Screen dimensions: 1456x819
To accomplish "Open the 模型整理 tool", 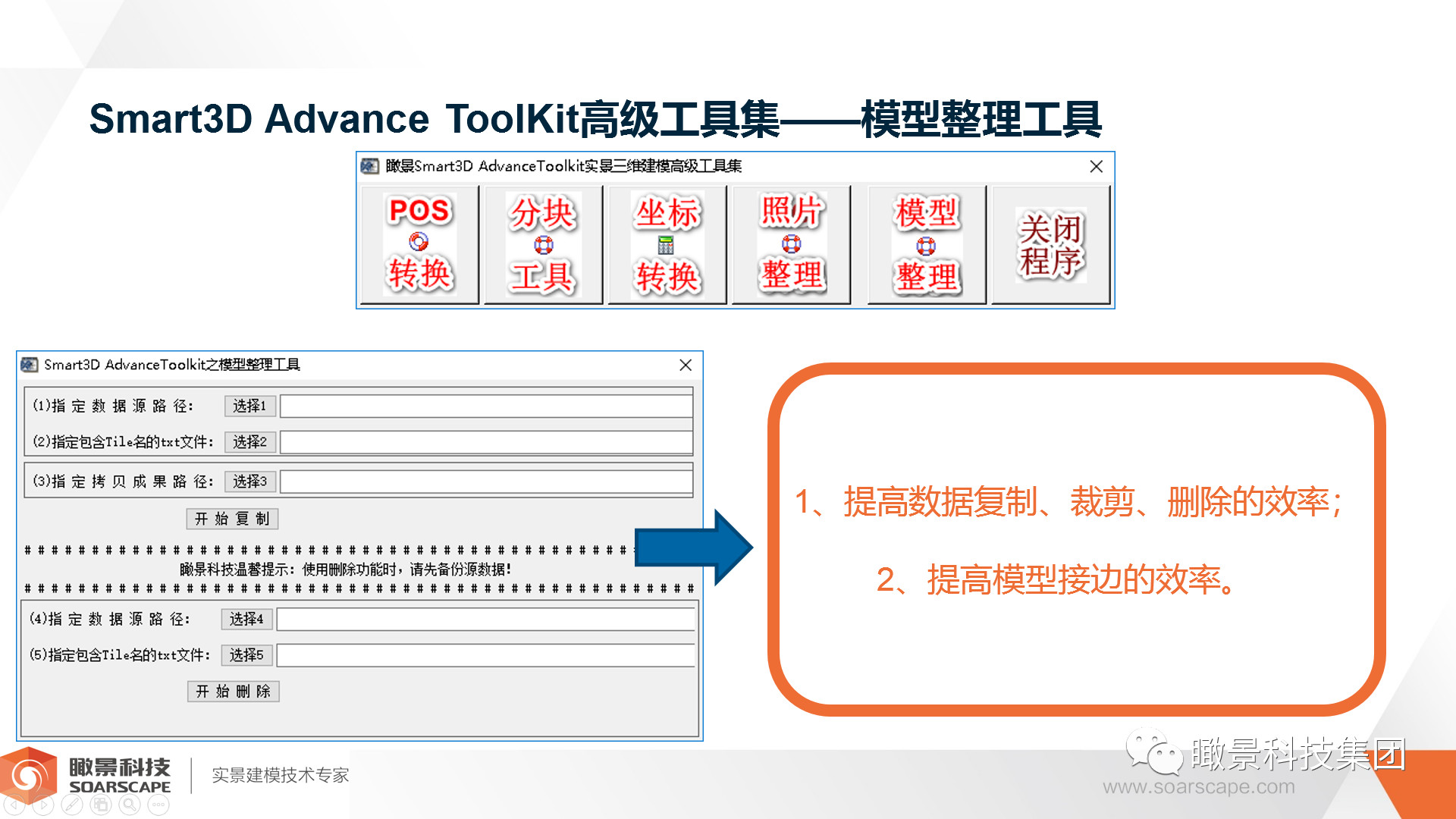I will [927, 244].
